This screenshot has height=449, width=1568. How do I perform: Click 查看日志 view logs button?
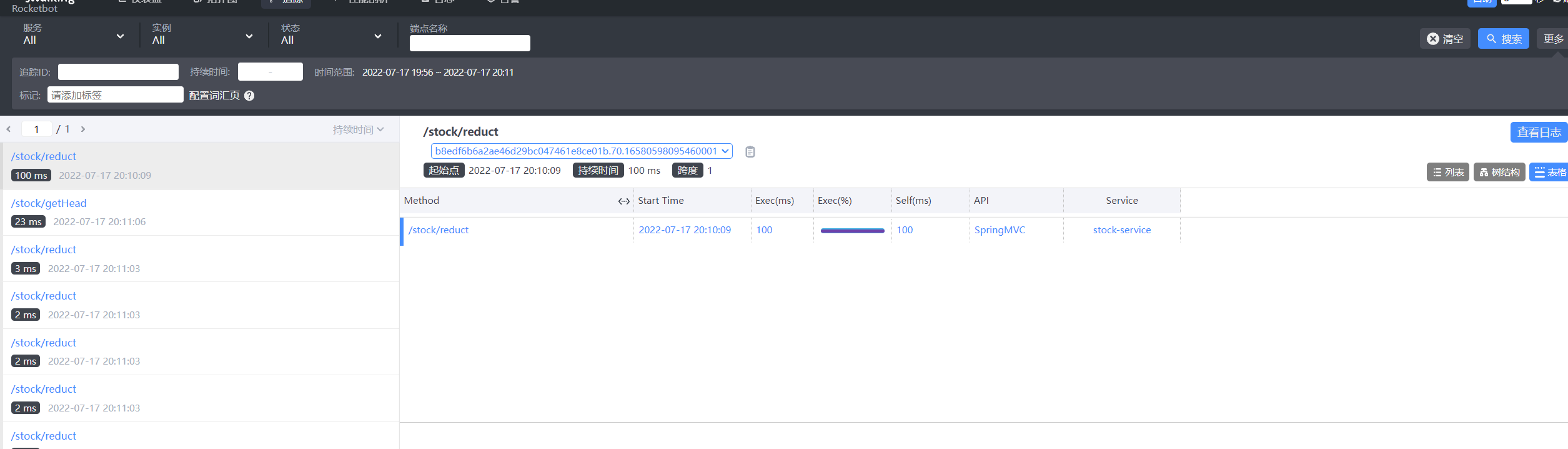pyautogui.click(x=1539, y=133)
